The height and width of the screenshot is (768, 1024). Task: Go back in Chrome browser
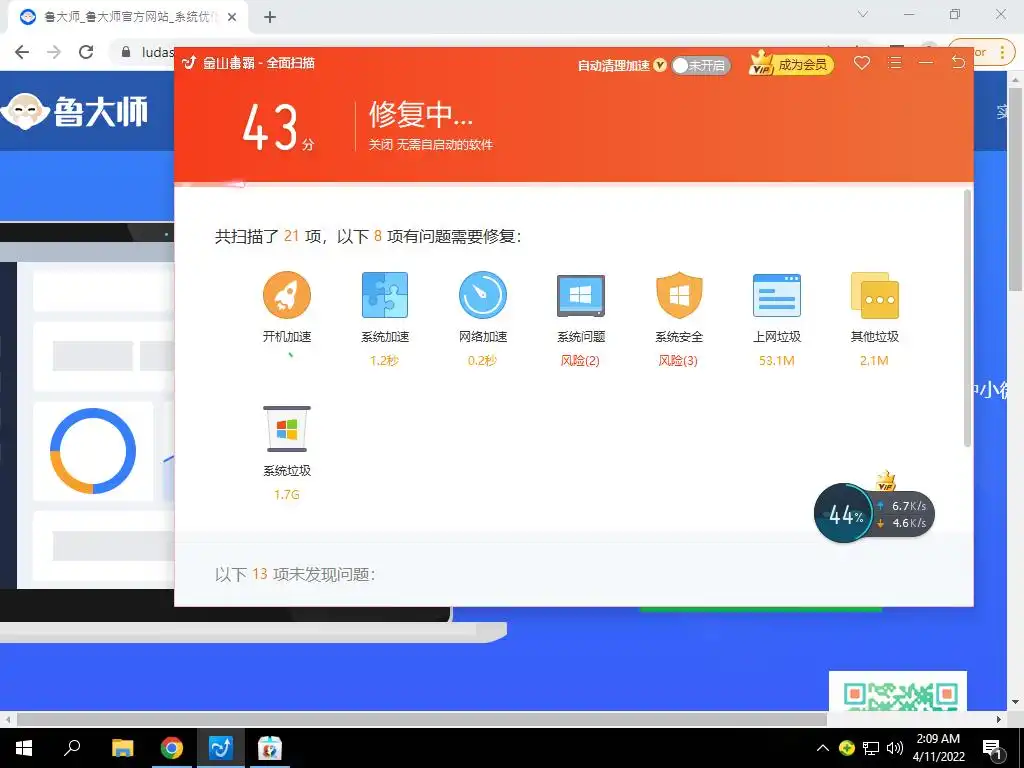[x=22, y=52]
